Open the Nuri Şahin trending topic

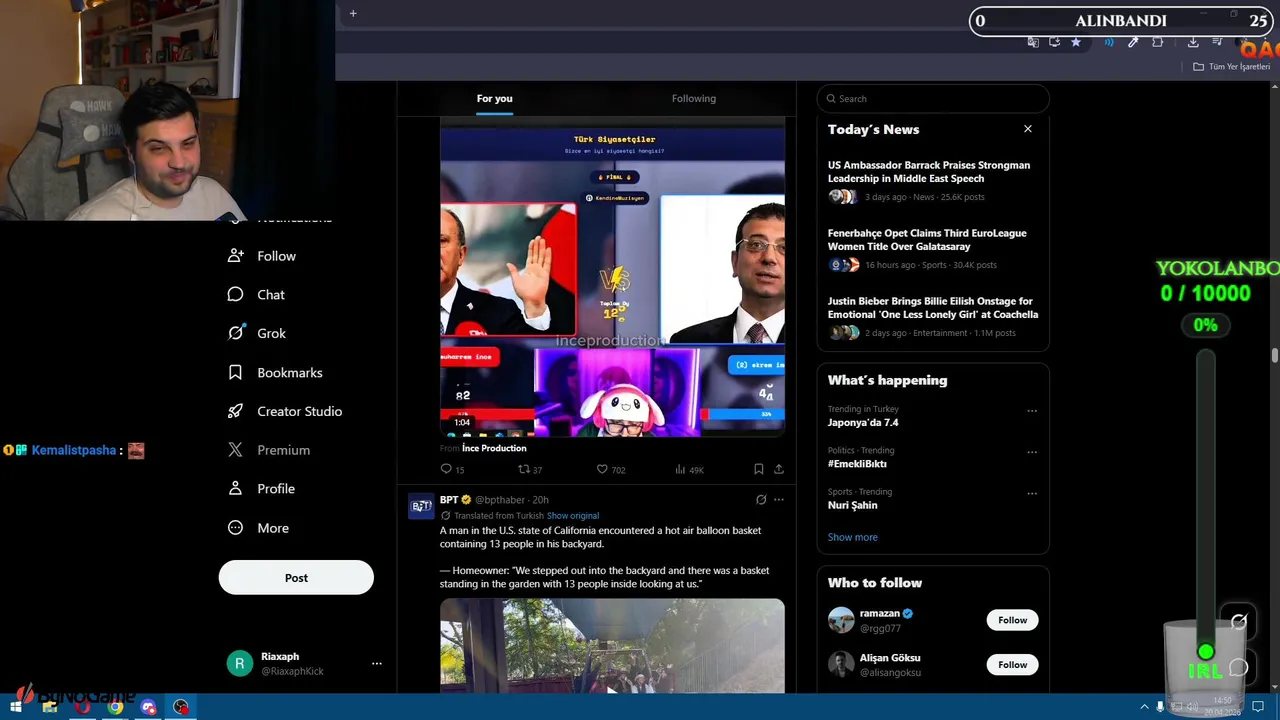tap(852, 505)
